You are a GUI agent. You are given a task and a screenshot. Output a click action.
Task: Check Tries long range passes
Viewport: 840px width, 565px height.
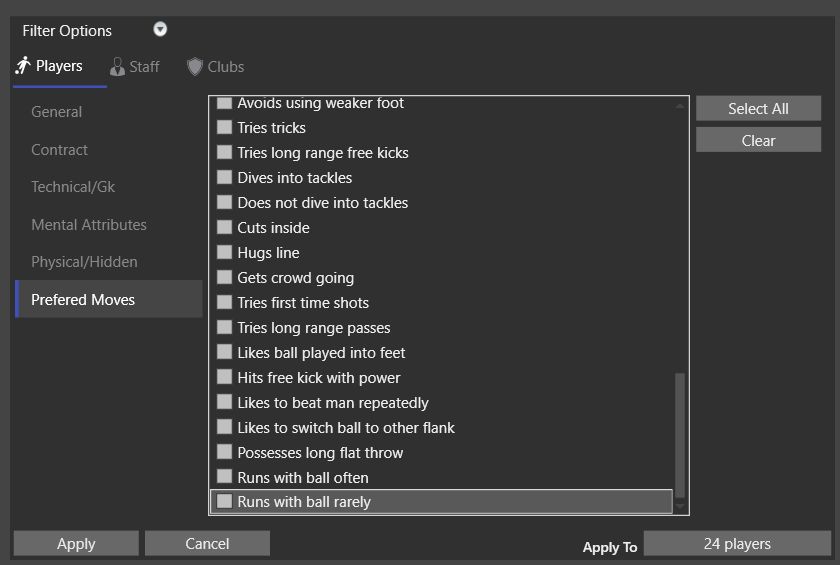click(x=224, y=327)
